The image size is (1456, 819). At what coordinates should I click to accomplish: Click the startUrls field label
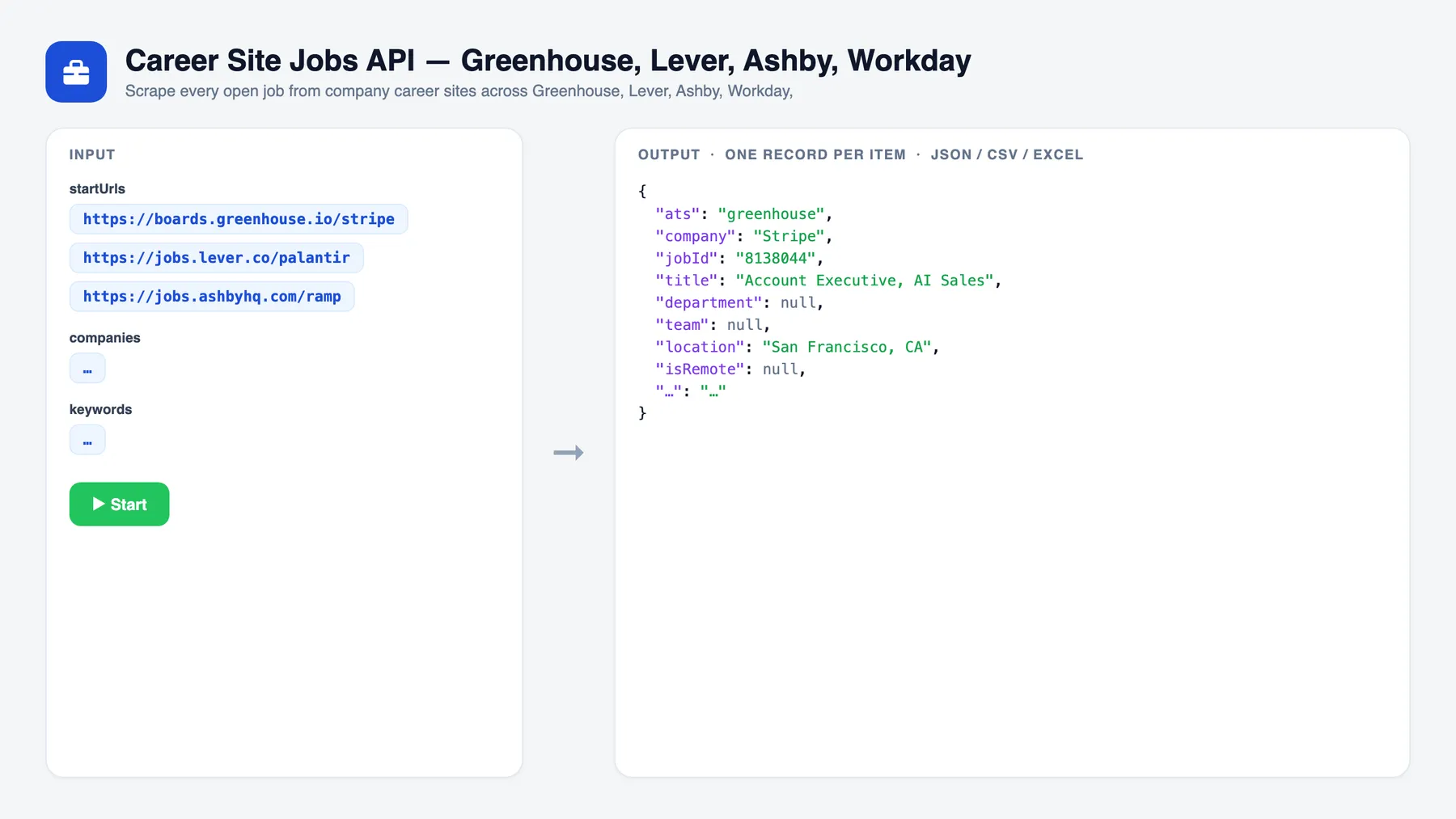[97, 189]
